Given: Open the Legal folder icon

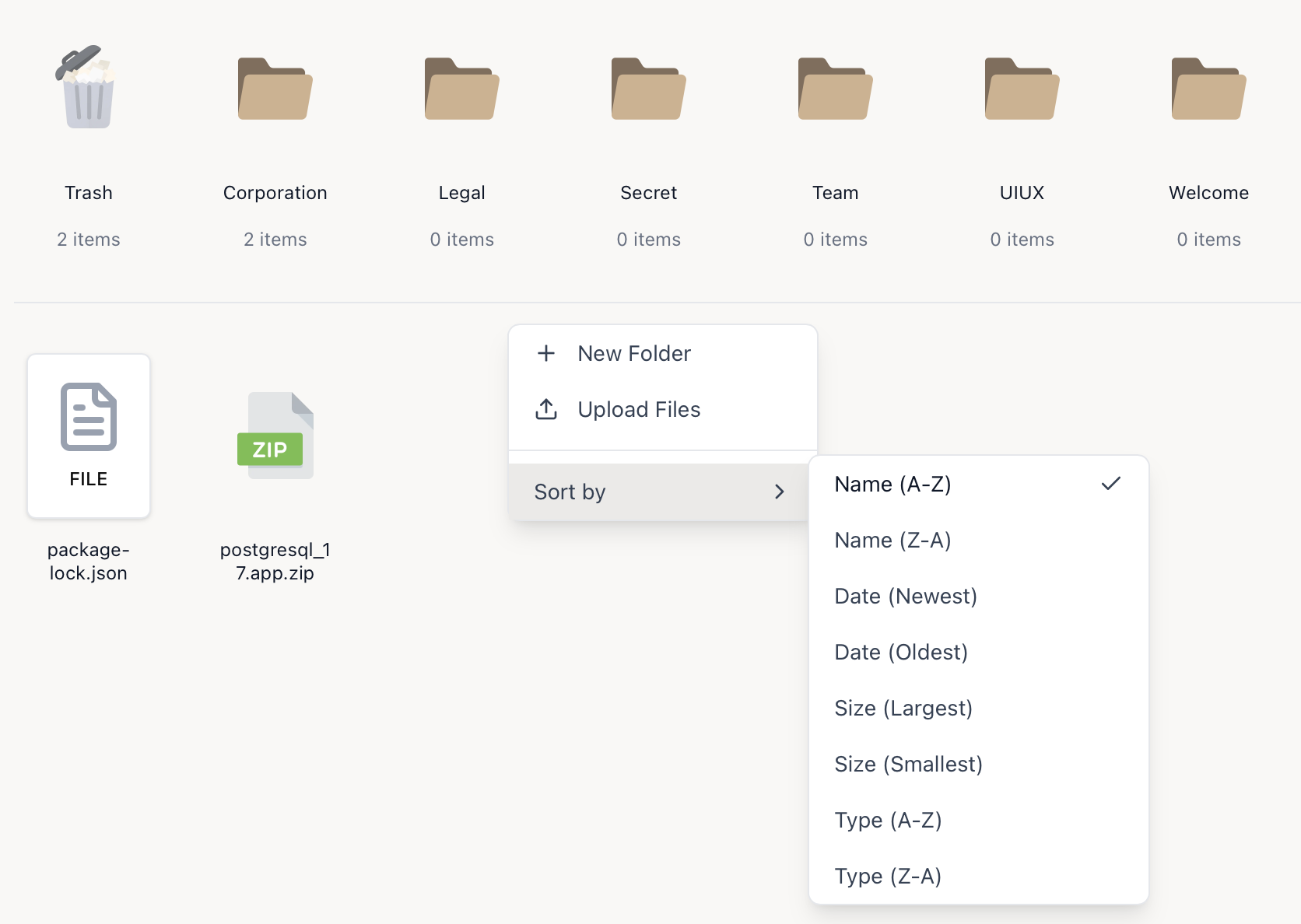Looking at the screenshot, I should 461,89.
